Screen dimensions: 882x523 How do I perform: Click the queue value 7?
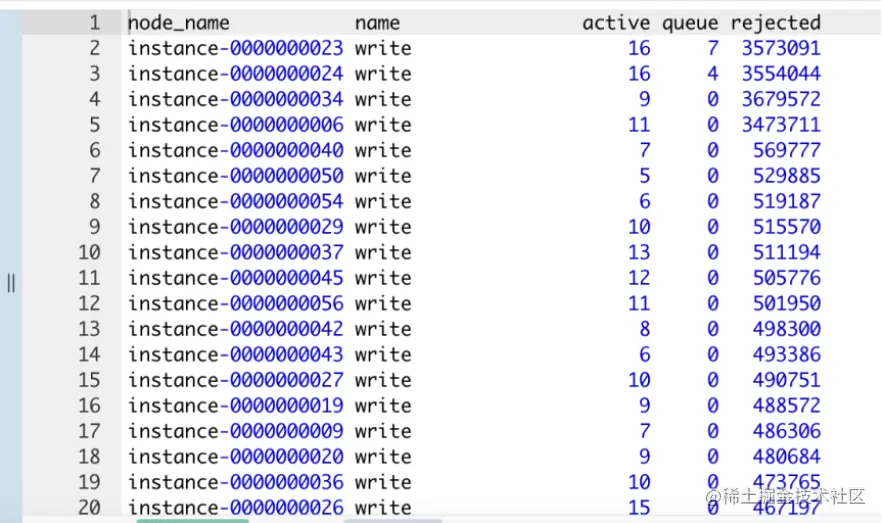713,48
